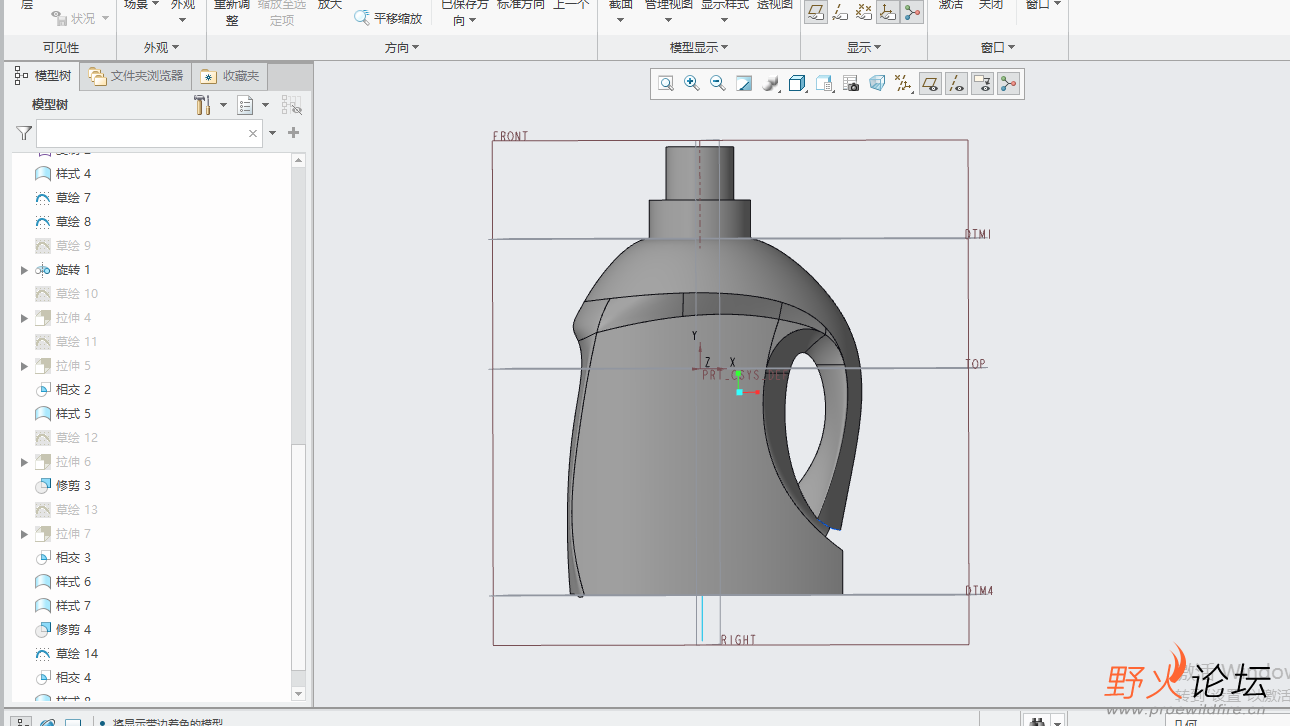Toggle axis display in ribbon 显示 group
1290x726 pixels.
(840, 12)
